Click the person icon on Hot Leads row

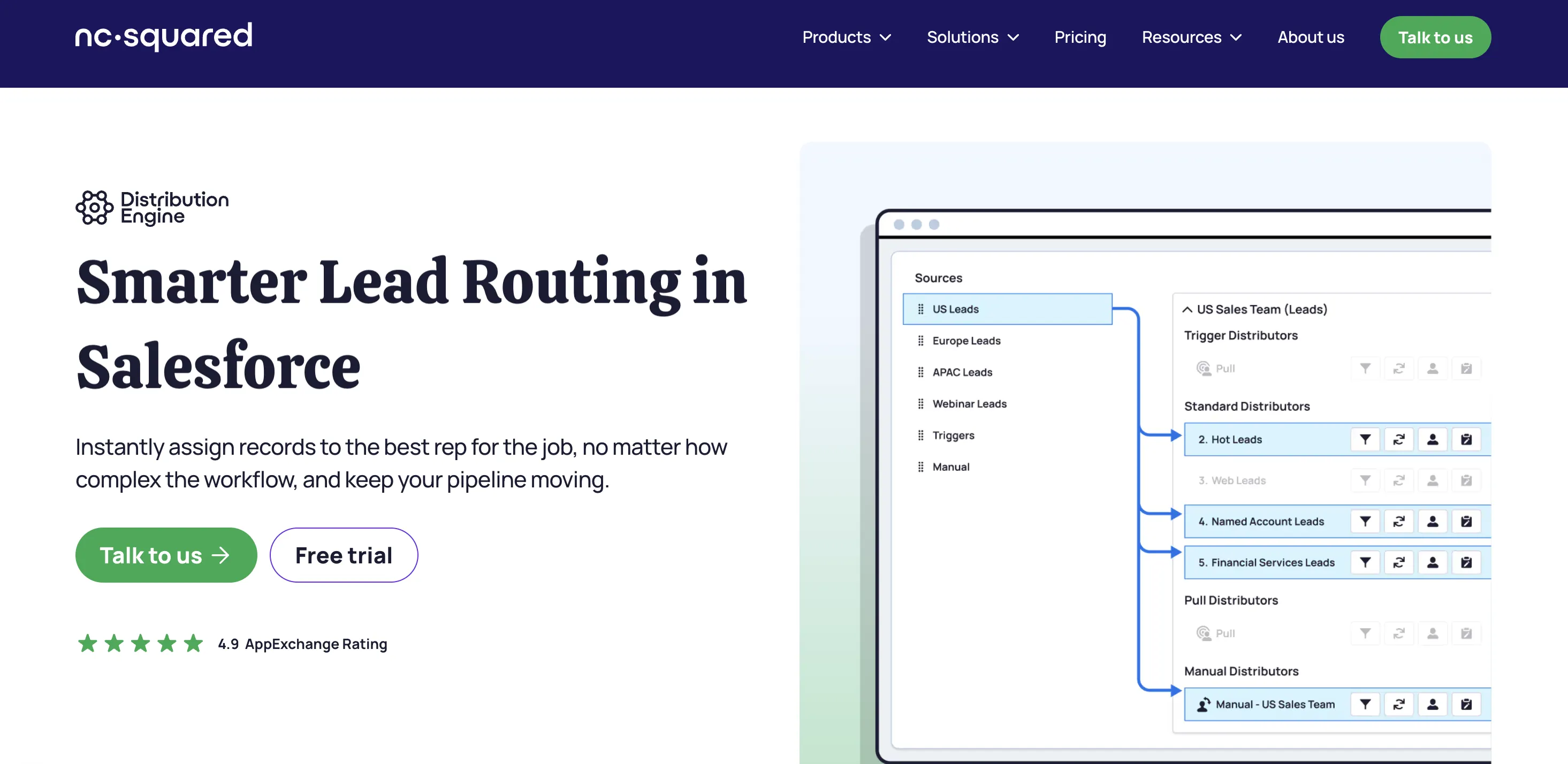point(1433,440)
